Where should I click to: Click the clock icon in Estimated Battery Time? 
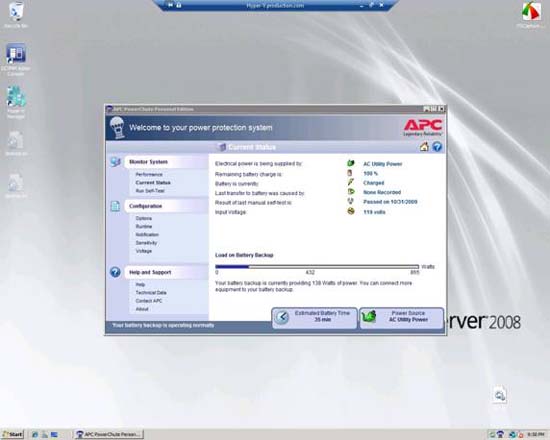click(282, 317)
